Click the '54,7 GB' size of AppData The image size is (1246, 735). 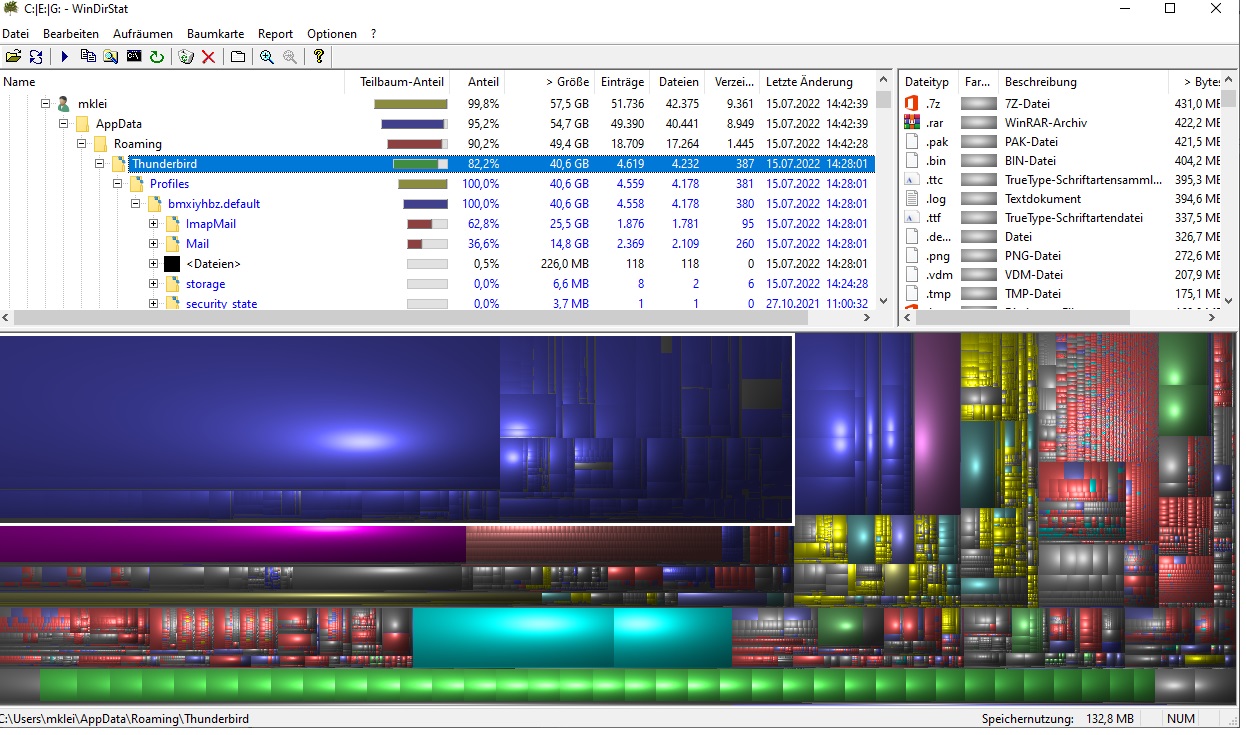[569, 124]
